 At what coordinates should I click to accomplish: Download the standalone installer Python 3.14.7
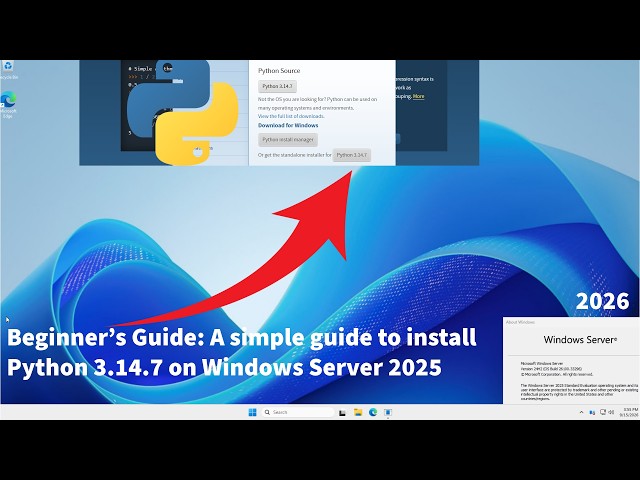point(351,155)
